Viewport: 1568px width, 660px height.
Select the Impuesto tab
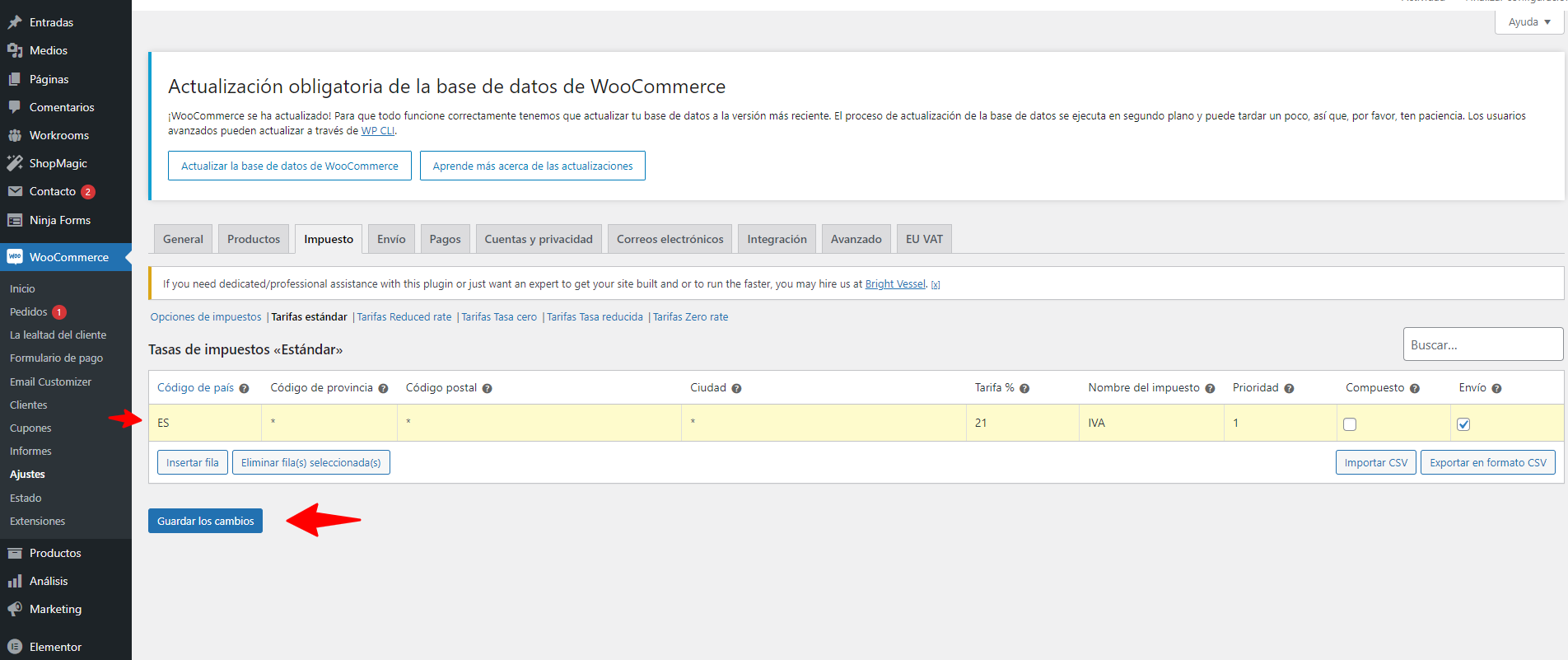tap(329, 239)
